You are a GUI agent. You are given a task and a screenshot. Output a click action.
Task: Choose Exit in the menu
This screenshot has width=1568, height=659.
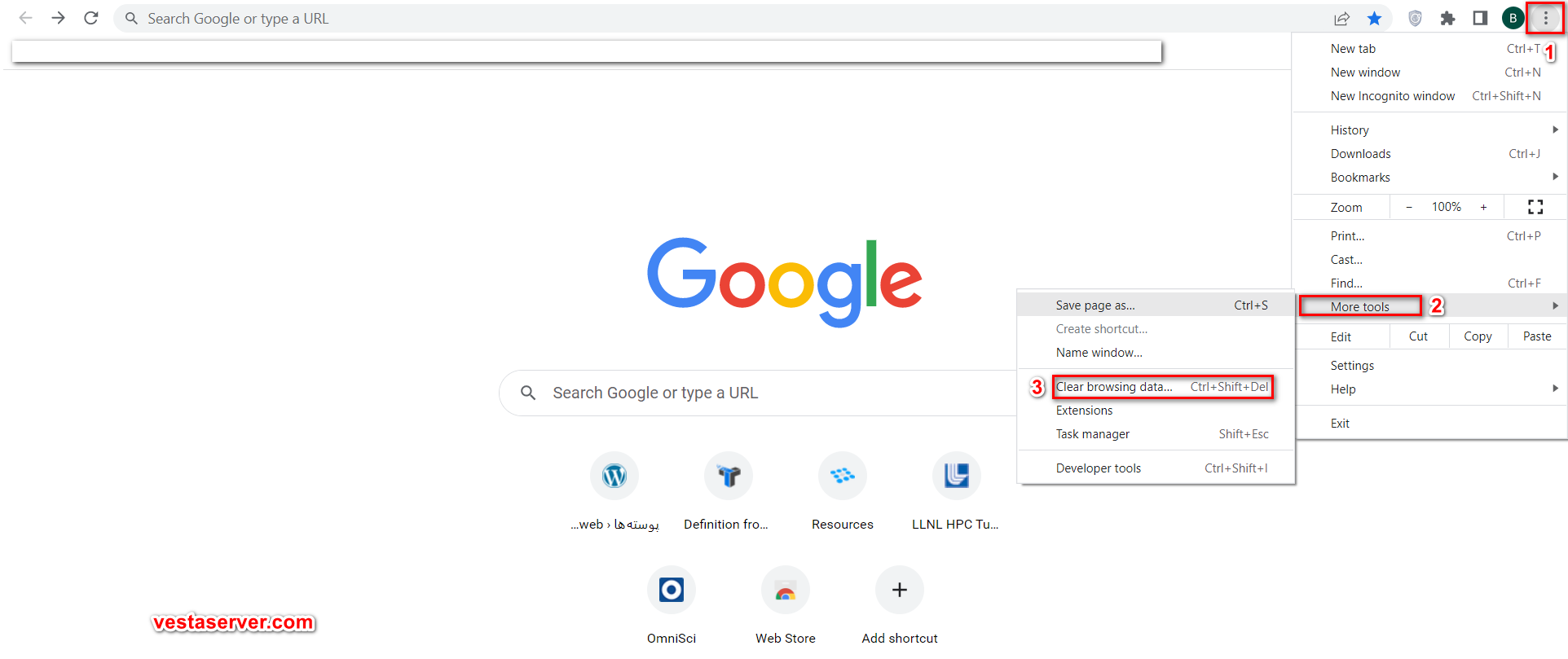click(x=1430, y=424)
